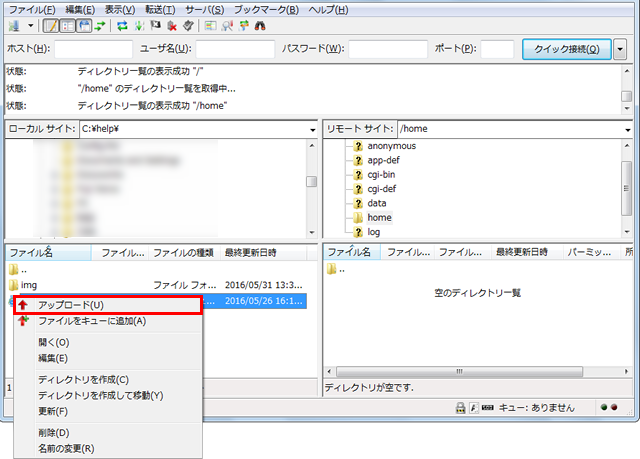The image size is (640, 459).
Task: Toggle directory comparison magnifier icon
Action: pyautogui.click(x=227, y=26)
